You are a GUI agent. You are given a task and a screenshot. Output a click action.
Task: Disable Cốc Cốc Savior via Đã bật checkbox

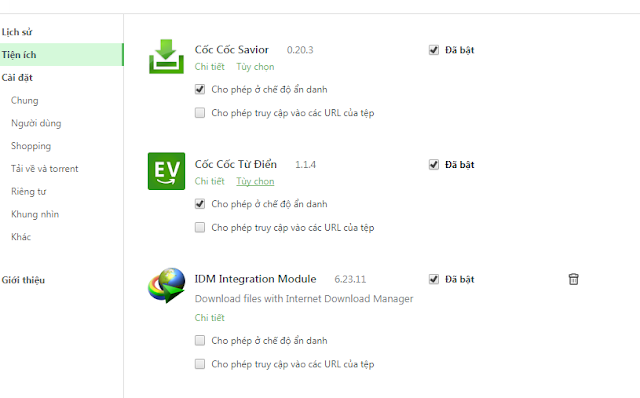click(433, 50)
